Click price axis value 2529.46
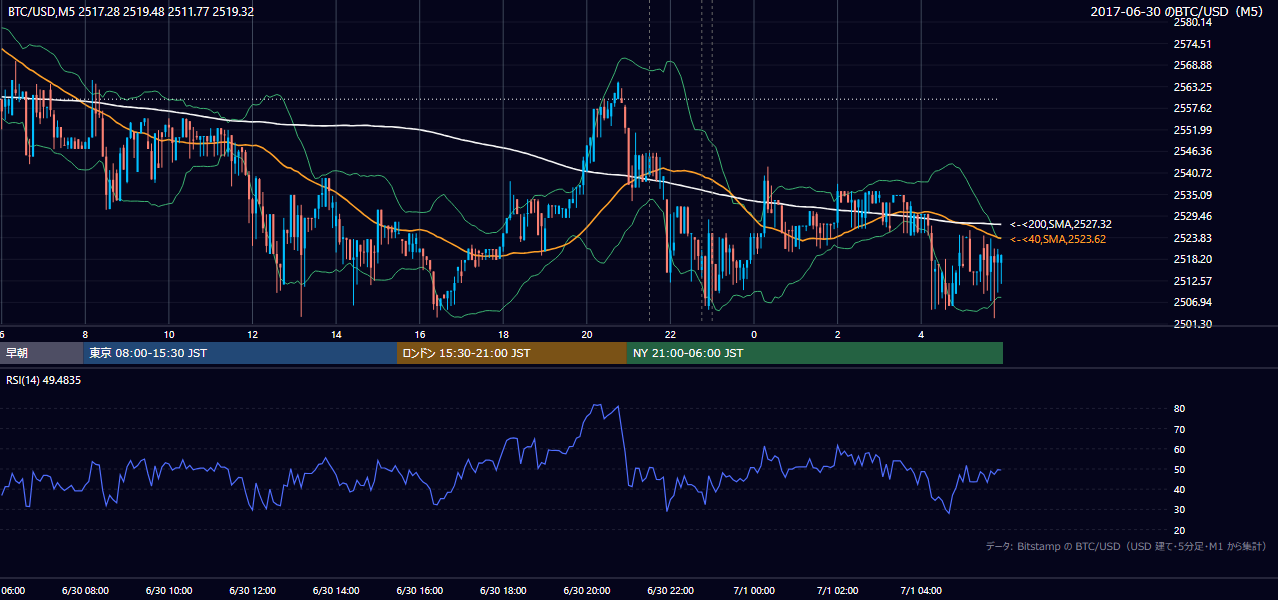 [x=1192, y=216]
